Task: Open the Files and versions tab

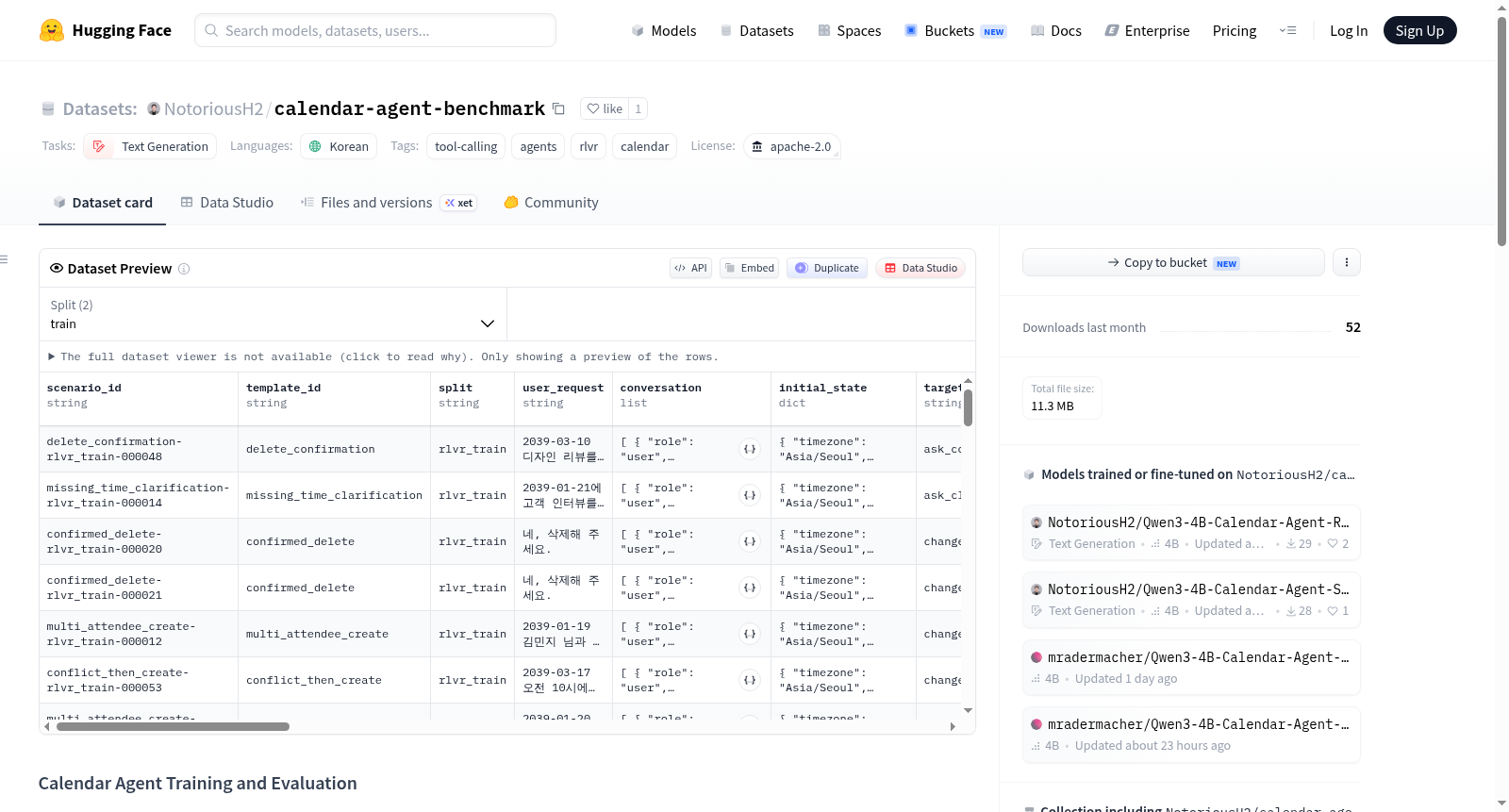Action: 389,203
